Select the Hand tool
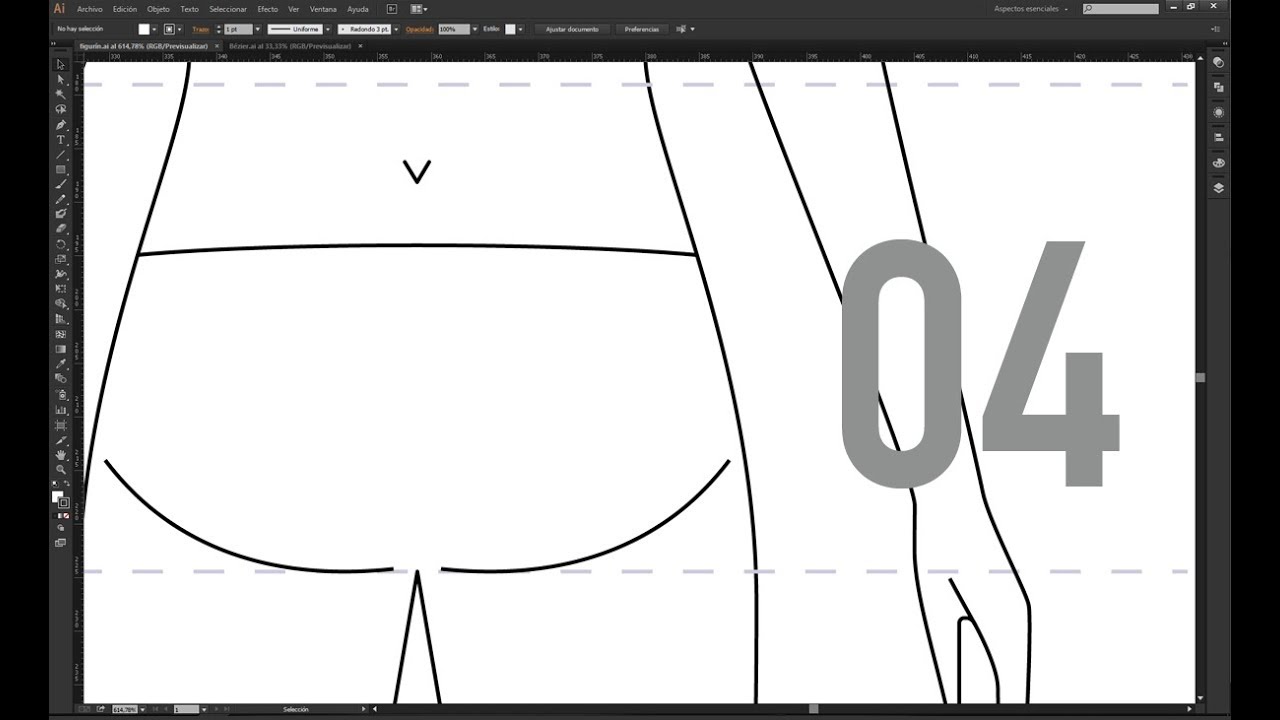Screen dimensions: 1280x720 coord(61,455)
